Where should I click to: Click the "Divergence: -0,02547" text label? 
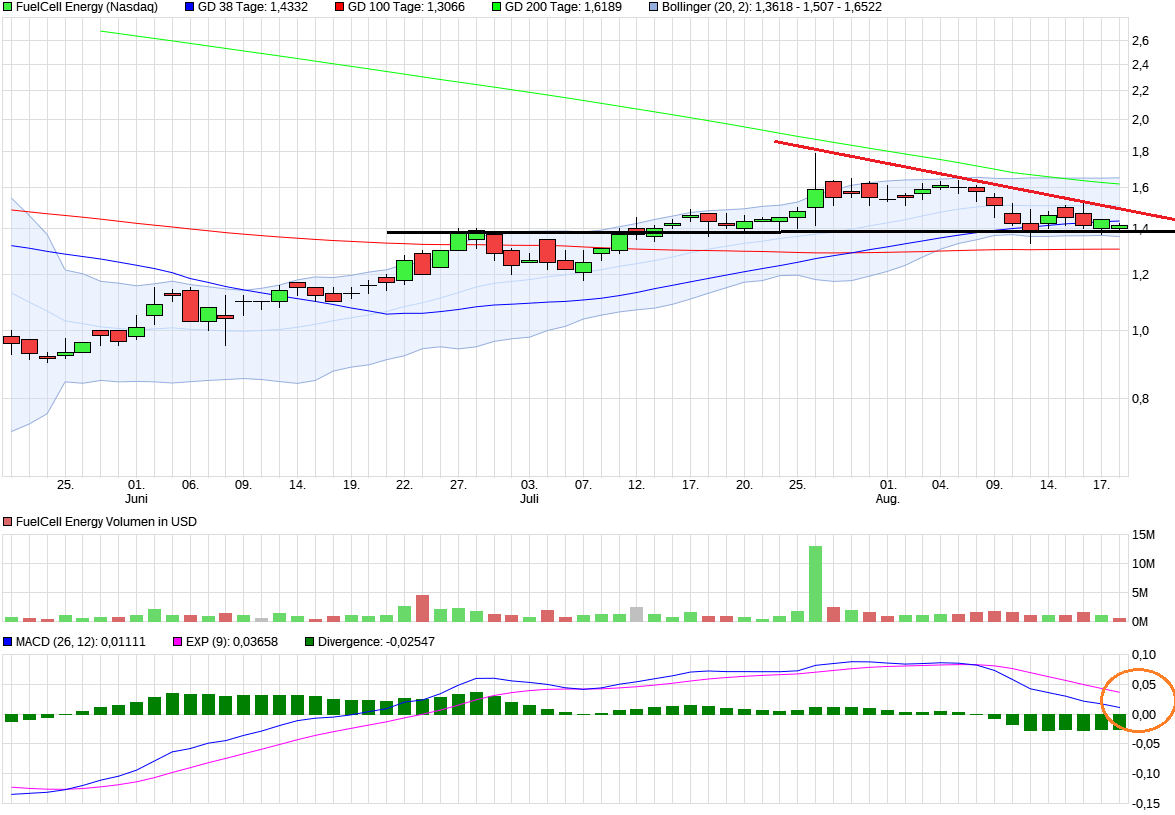[x=375, y=642]
